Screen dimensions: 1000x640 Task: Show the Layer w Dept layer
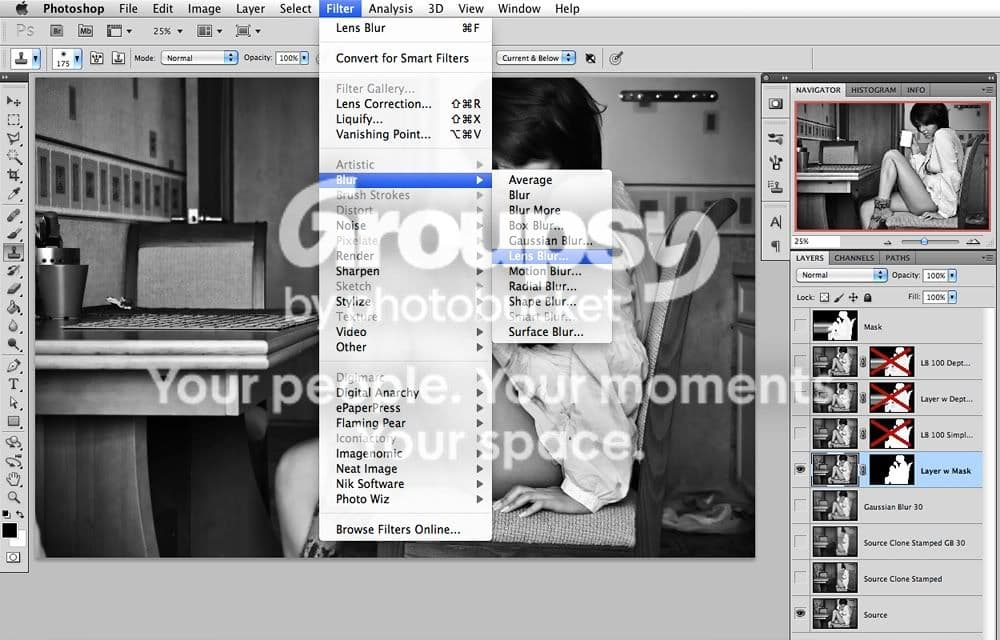800,398
